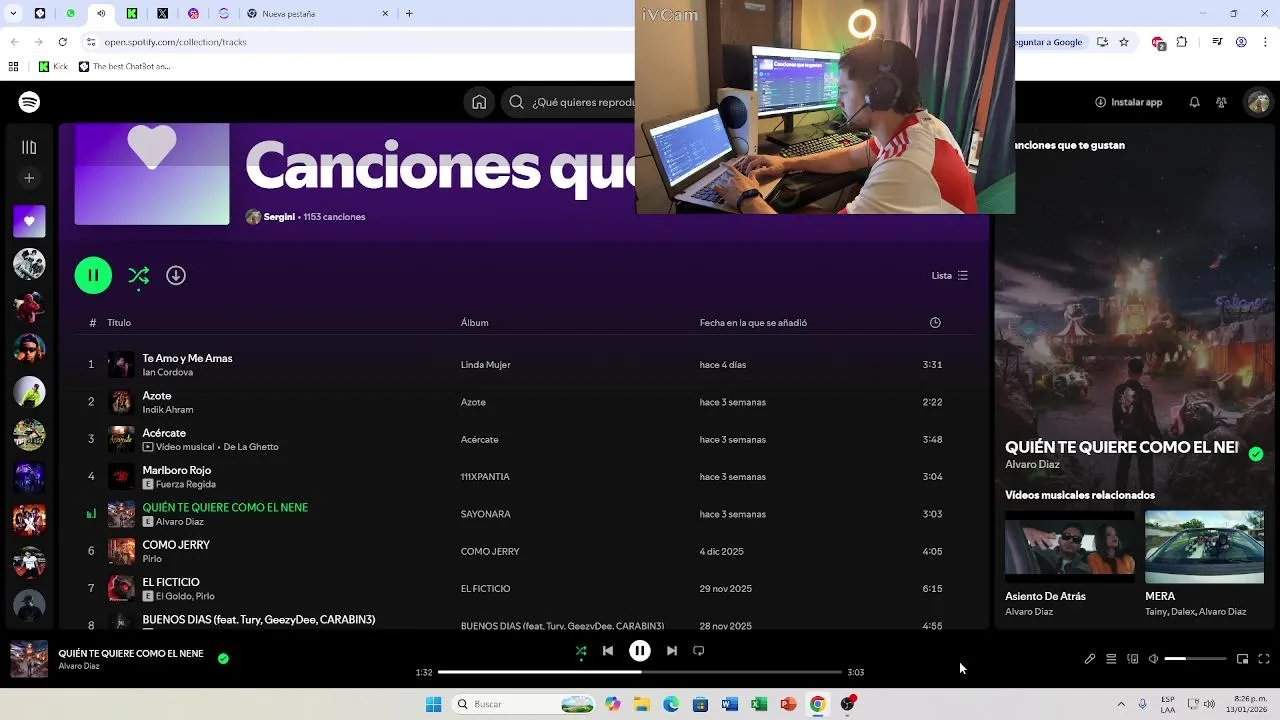Open Windows Start menu

point(433,704)
